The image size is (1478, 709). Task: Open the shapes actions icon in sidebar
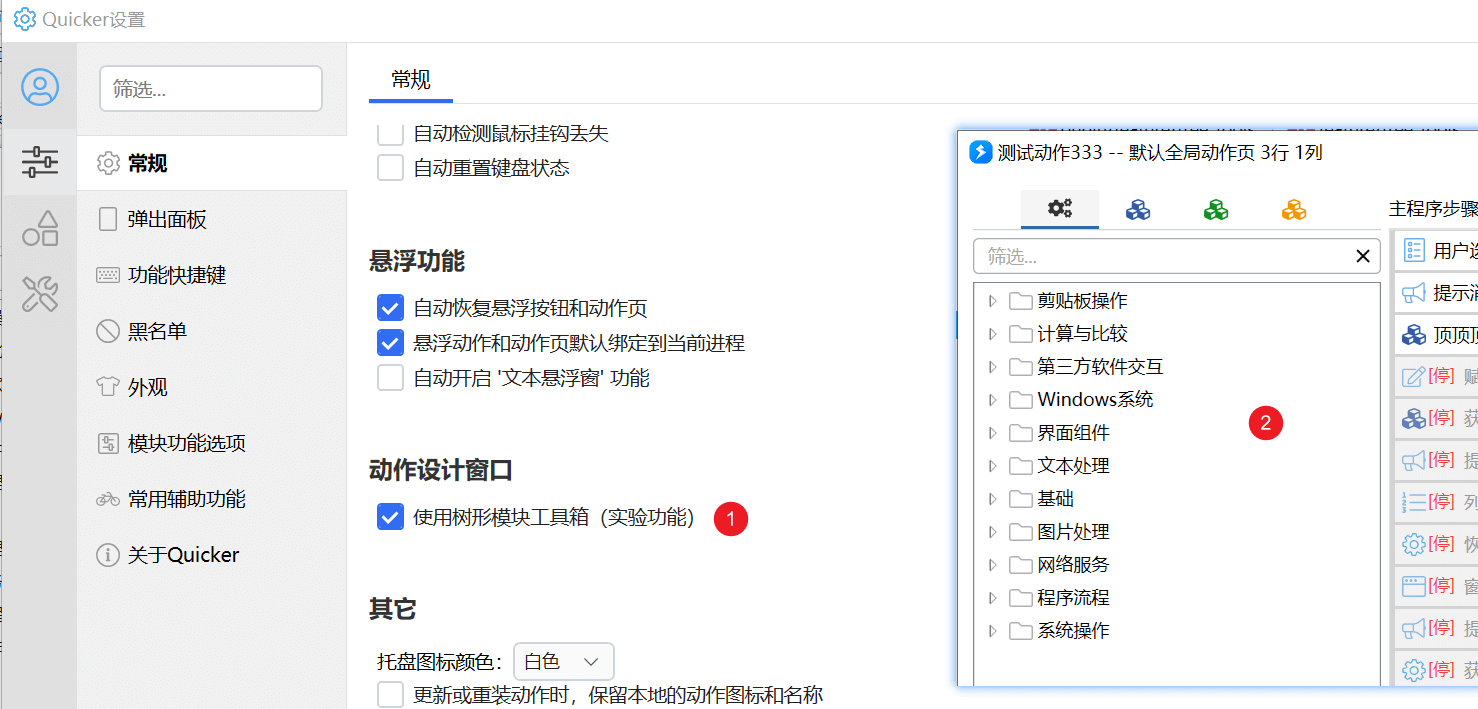(x=40, y=228)
